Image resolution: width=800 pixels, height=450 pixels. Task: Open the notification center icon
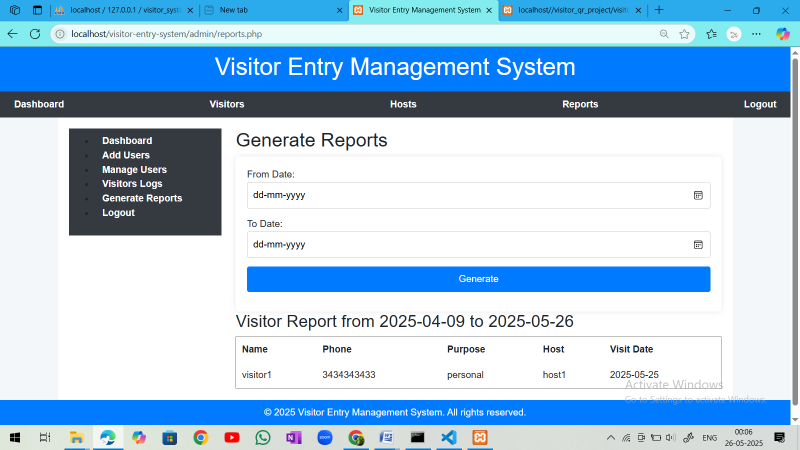point(779,438)
